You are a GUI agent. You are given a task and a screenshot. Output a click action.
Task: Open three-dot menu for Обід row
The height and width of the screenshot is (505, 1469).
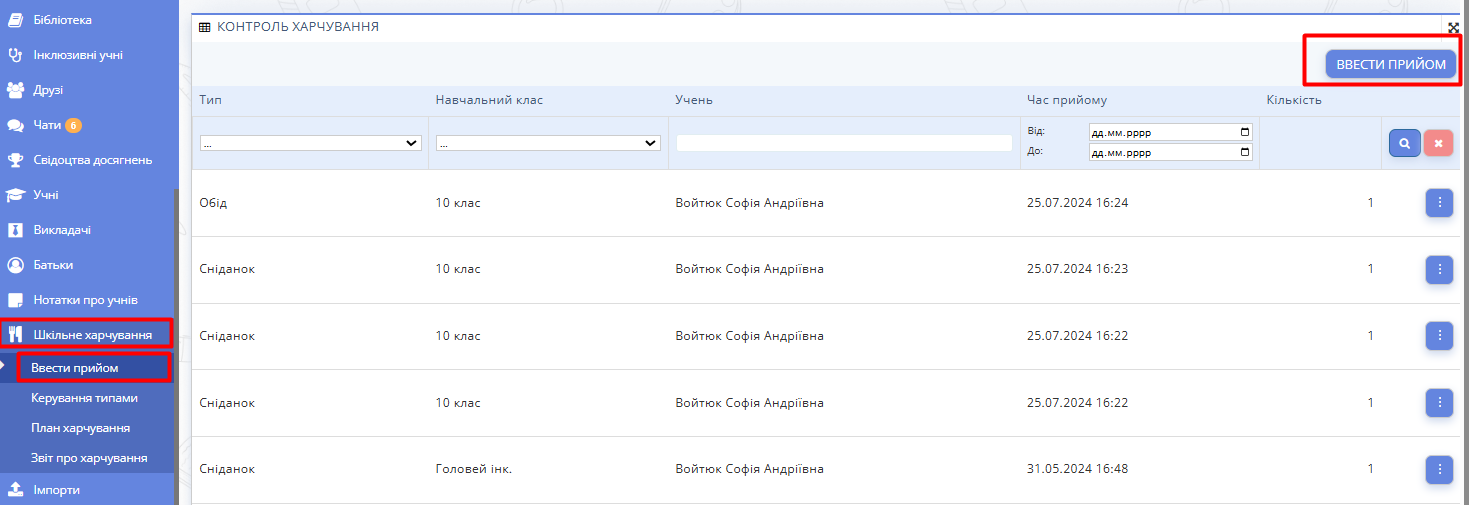[x=1439, y=203]
